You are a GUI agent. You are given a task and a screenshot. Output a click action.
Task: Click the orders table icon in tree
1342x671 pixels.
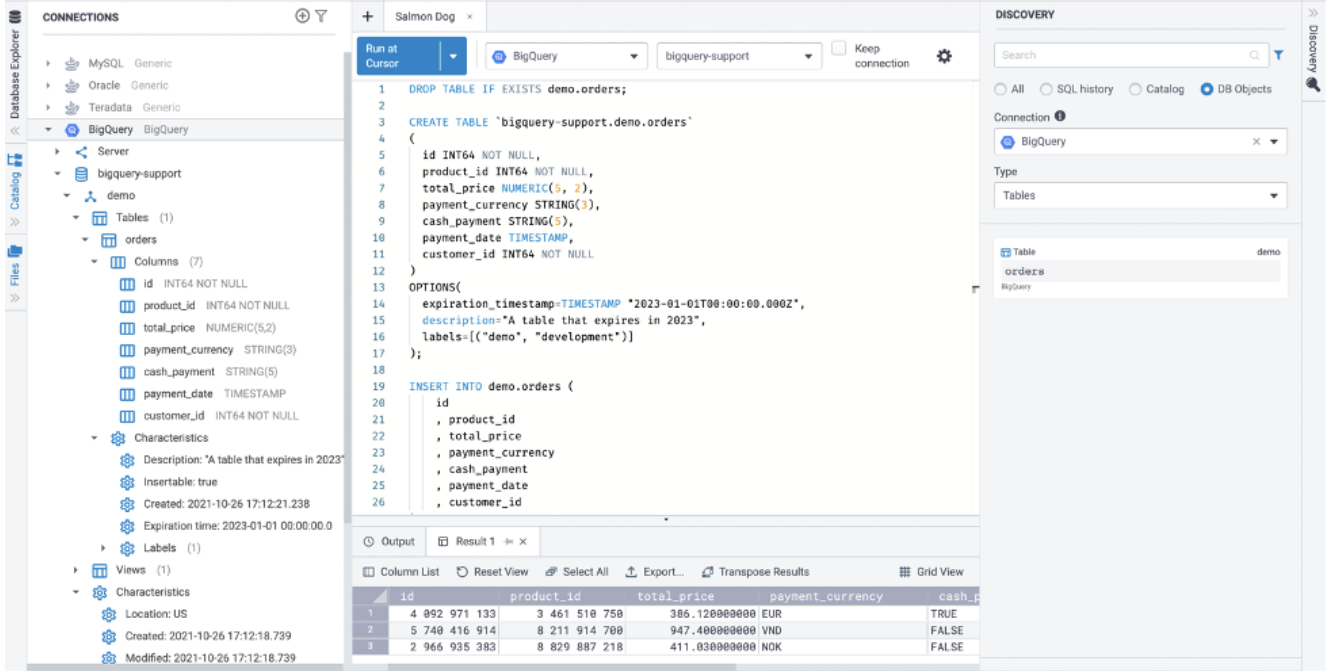(x=109, y=240)
